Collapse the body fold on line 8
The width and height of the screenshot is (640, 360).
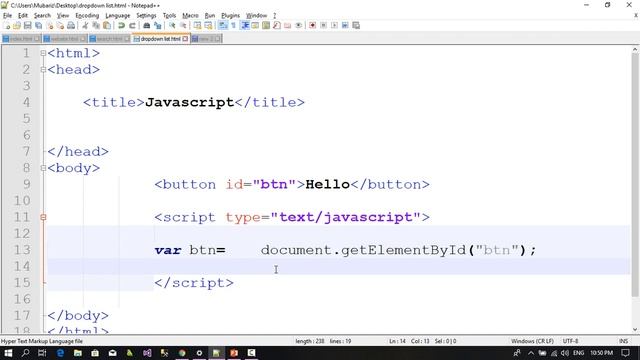(x=43, y=168)
